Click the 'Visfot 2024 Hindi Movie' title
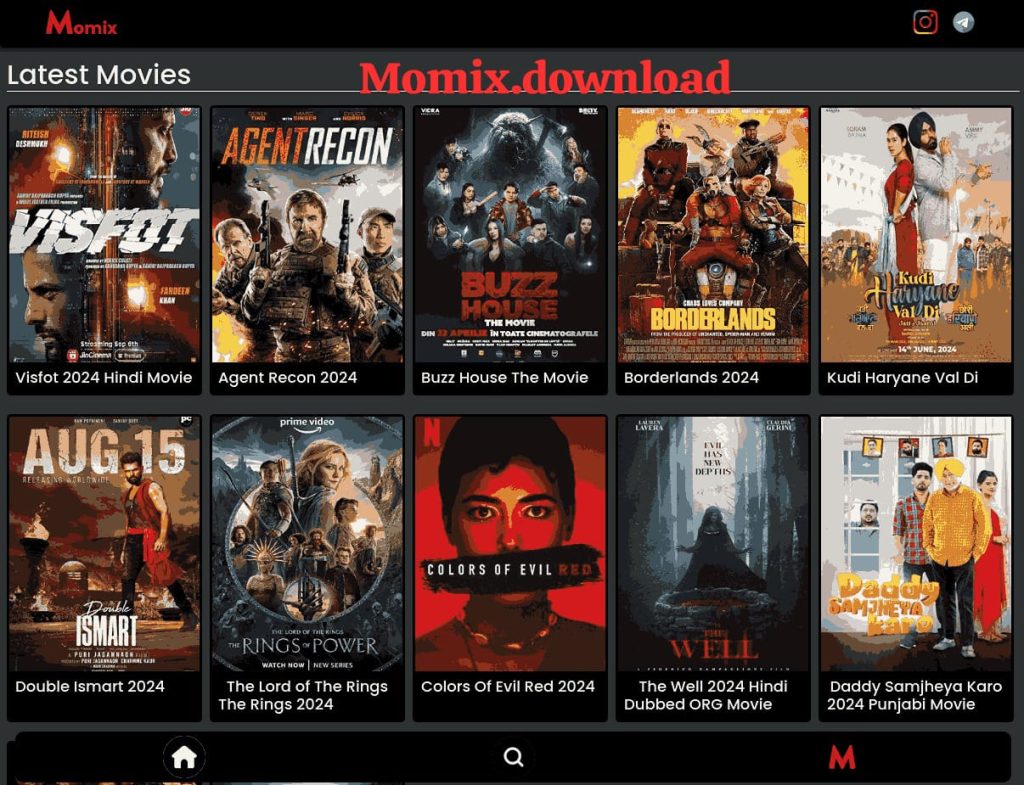The width and height of the screenshot is (1024, 785). tap(104, 377)
